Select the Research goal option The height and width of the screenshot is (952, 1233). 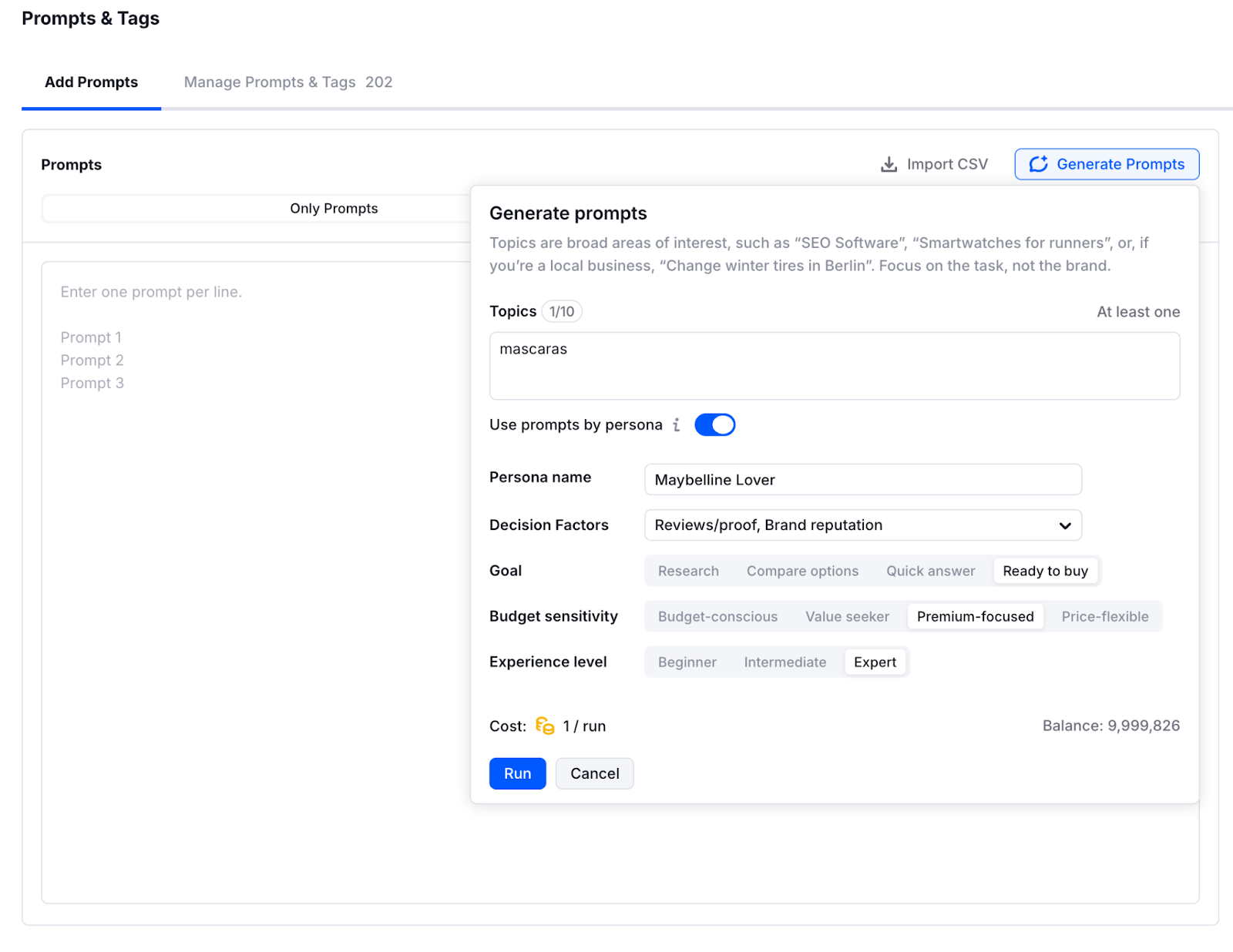pos(687,571)
